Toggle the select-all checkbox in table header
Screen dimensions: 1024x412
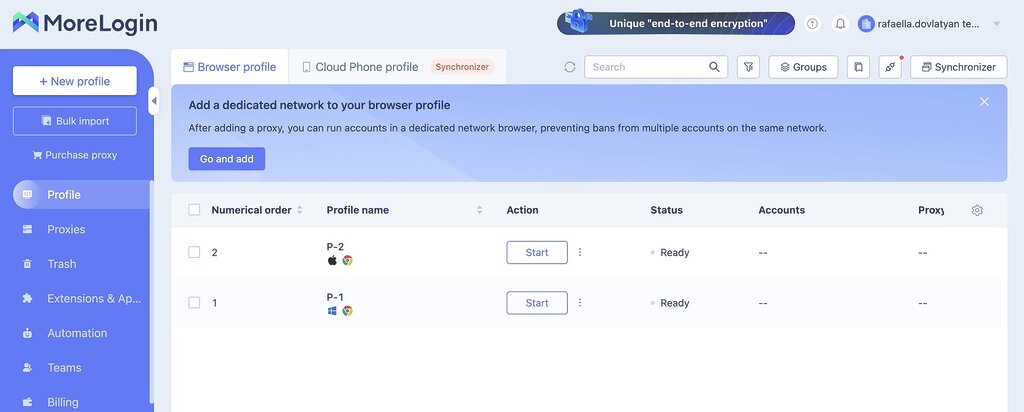click(x=194, y=210)
